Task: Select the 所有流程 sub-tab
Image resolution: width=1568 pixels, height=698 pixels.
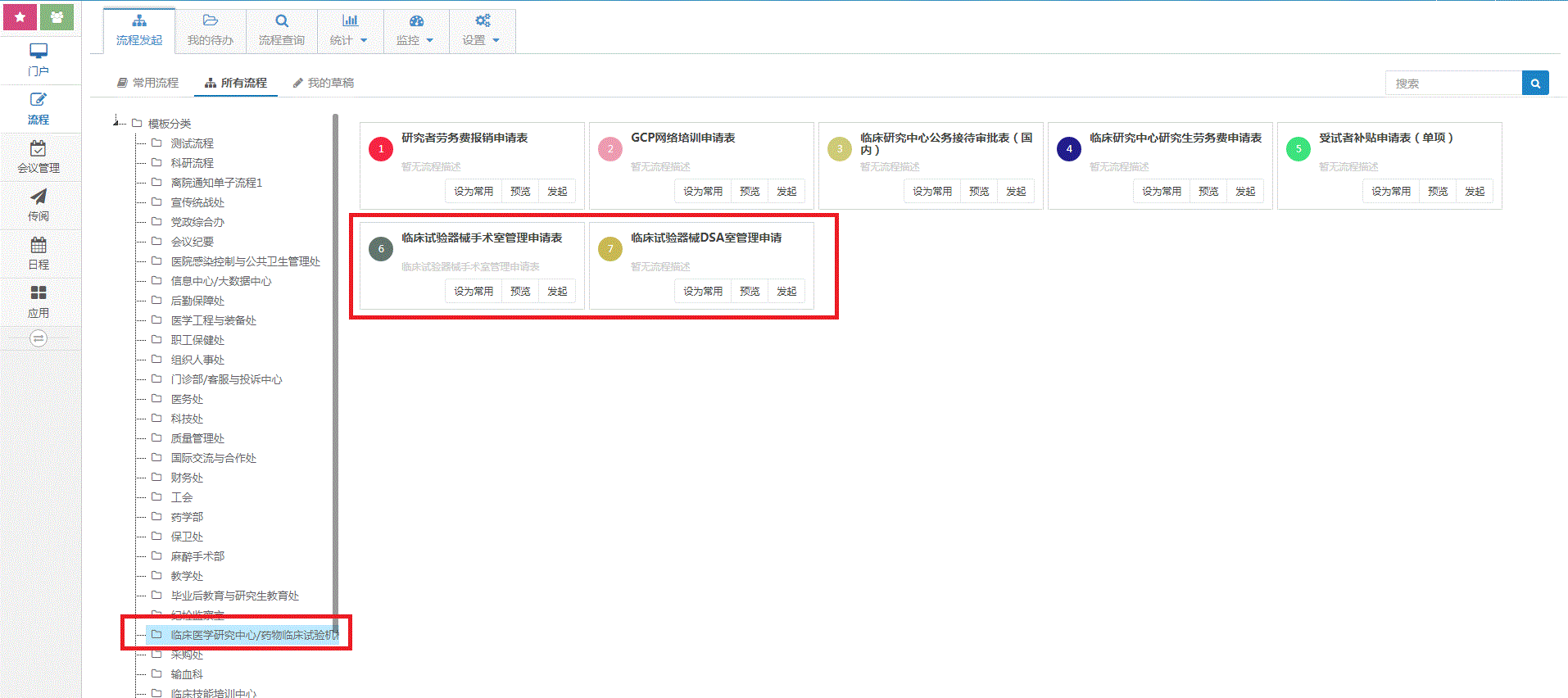Action: tap(236, 83)
